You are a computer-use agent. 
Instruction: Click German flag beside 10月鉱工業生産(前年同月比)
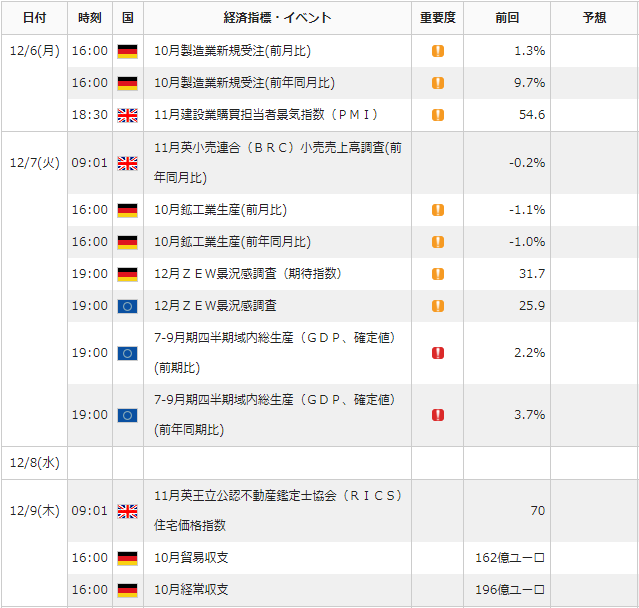(x=128, y=242)
